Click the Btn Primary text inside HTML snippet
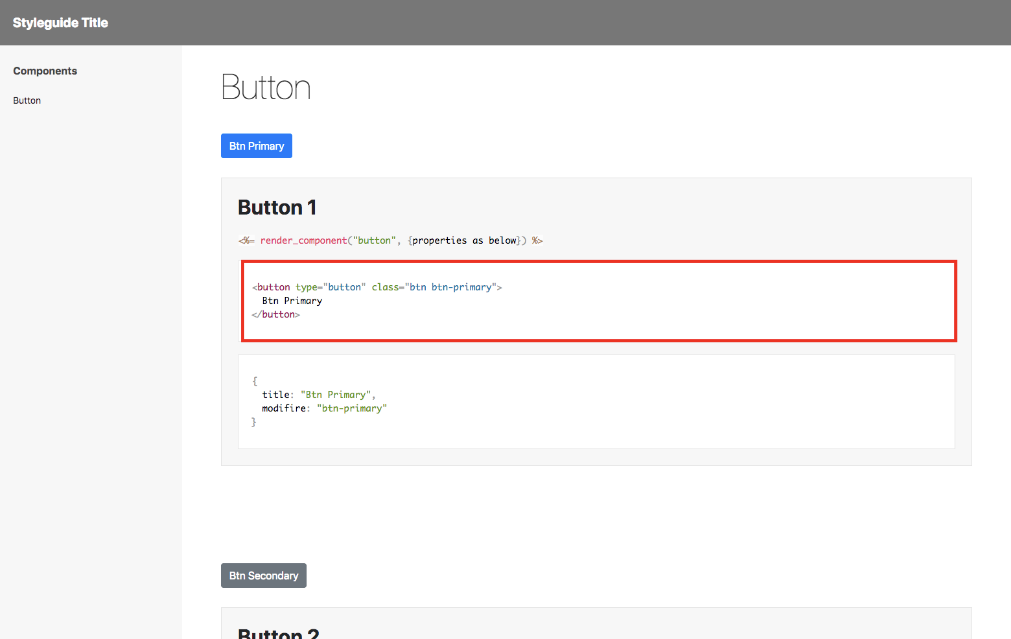 click(292, 300)
